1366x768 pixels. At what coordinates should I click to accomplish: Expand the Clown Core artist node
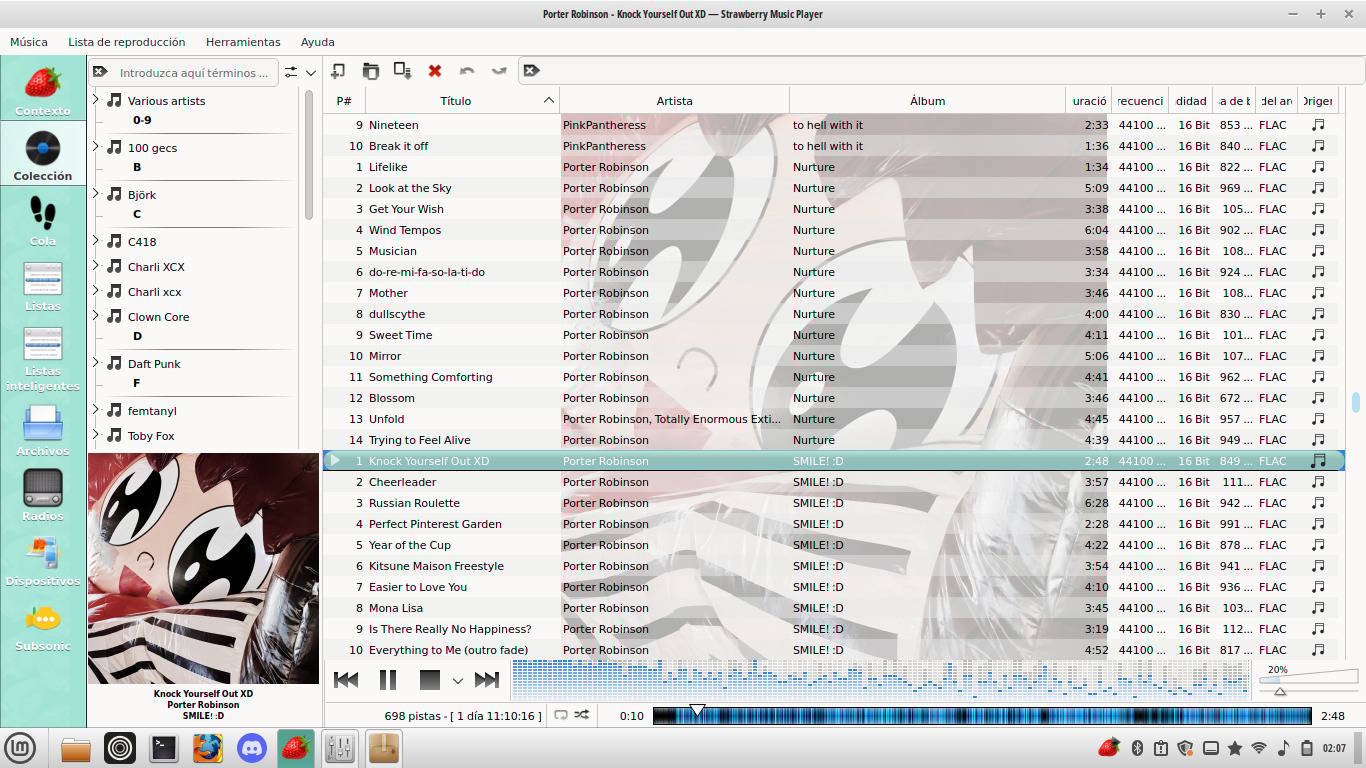click(96, 316)
